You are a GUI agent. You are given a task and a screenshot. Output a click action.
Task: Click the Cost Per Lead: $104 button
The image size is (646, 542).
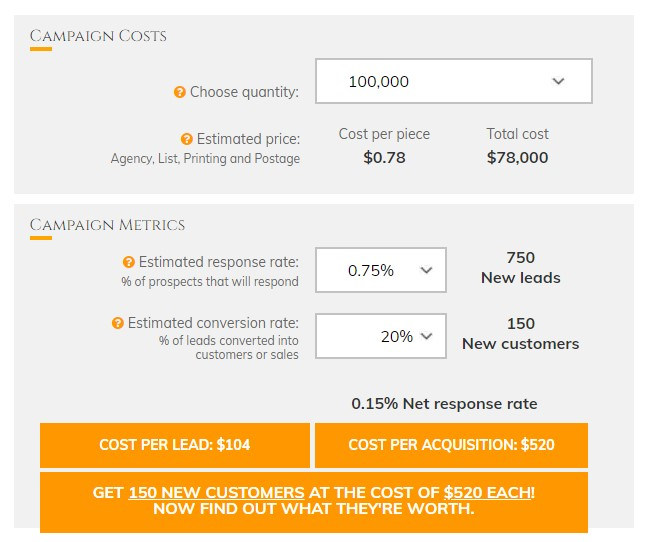[x=175, y=445]
